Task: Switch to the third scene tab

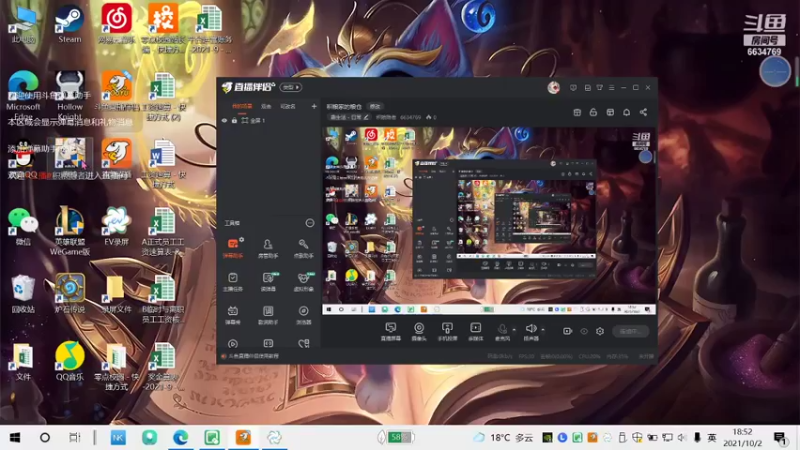Action: (x=288, y=106)
